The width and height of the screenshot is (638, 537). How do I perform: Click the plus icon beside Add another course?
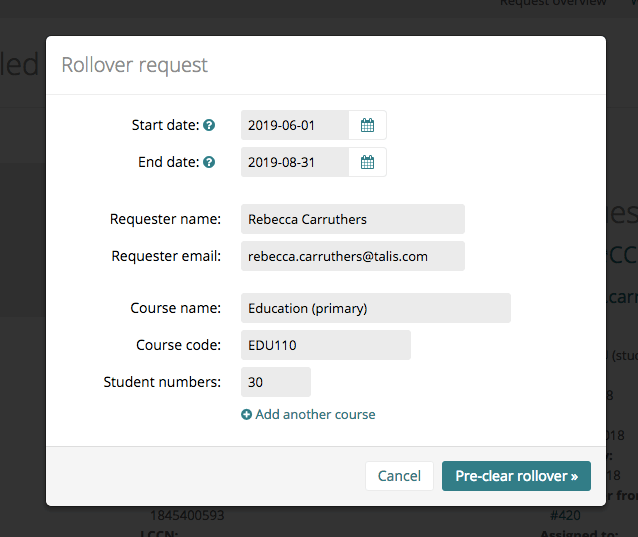(246, 415)
